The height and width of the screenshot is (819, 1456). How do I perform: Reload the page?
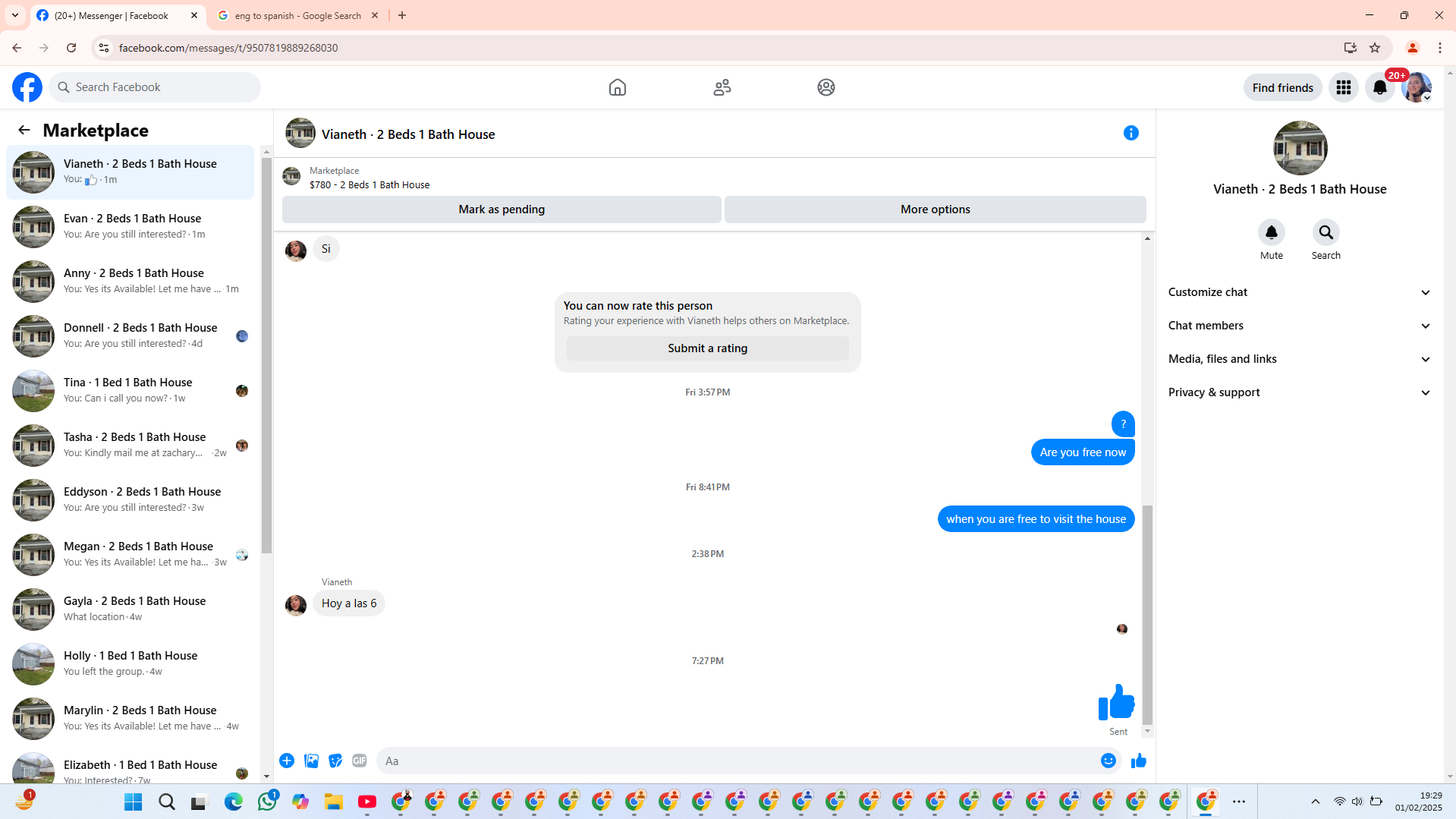click(71, 48)
